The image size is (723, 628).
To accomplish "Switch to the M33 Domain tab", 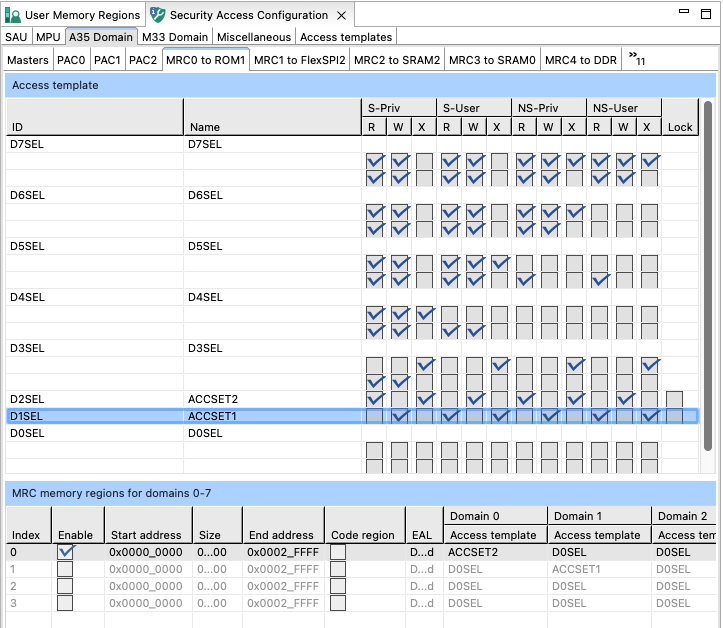I will pos(174,37).
